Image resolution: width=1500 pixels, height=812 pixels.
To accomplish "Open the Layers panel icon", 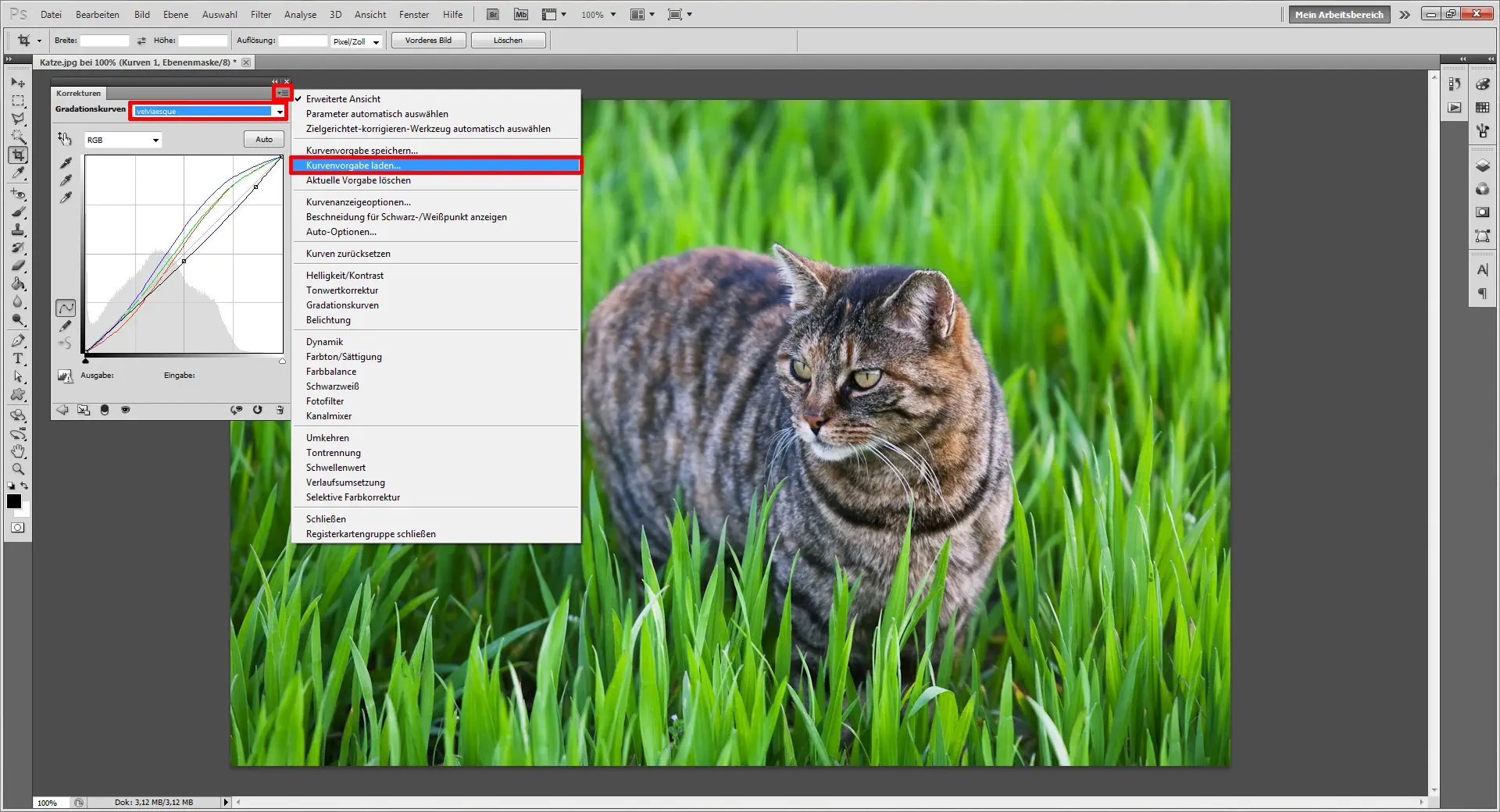I will (x=1482, y=166).
